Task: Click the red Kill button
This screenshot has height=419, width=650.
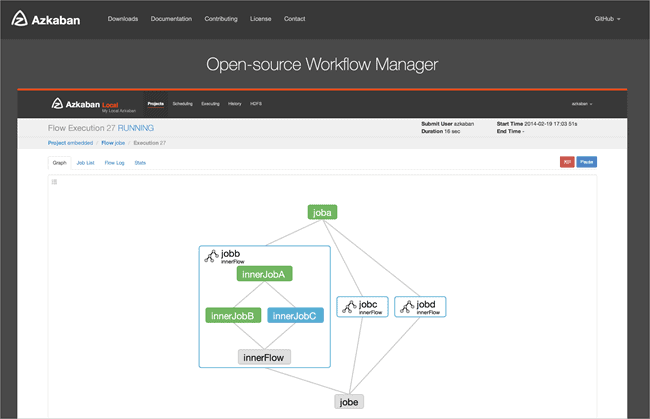Action: pos(567,162)
